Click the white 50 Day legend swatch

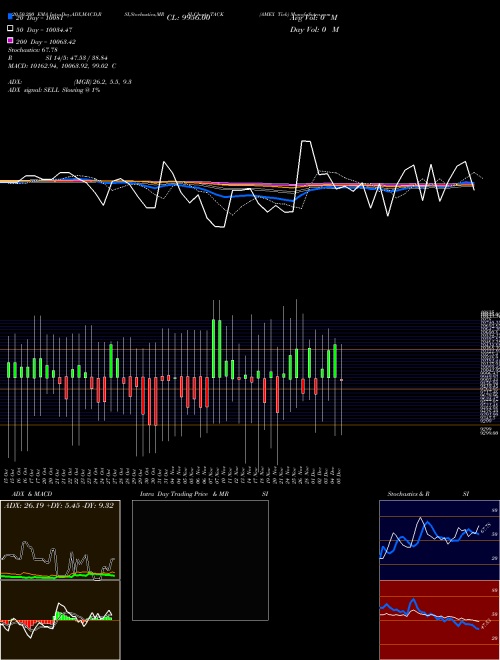pos(10,28)
